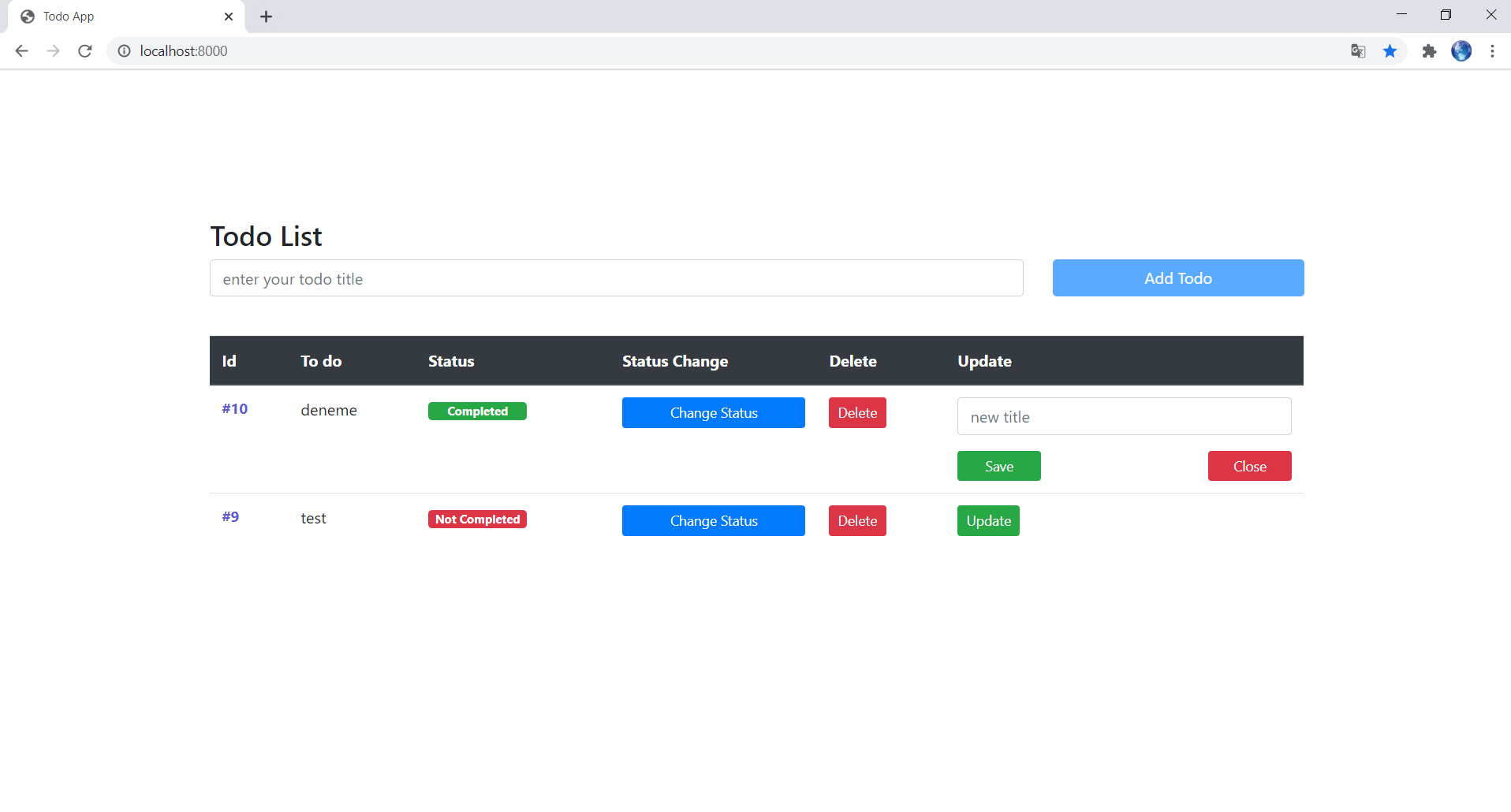
Task: Click the Id column header
Action: coord(229,361)
